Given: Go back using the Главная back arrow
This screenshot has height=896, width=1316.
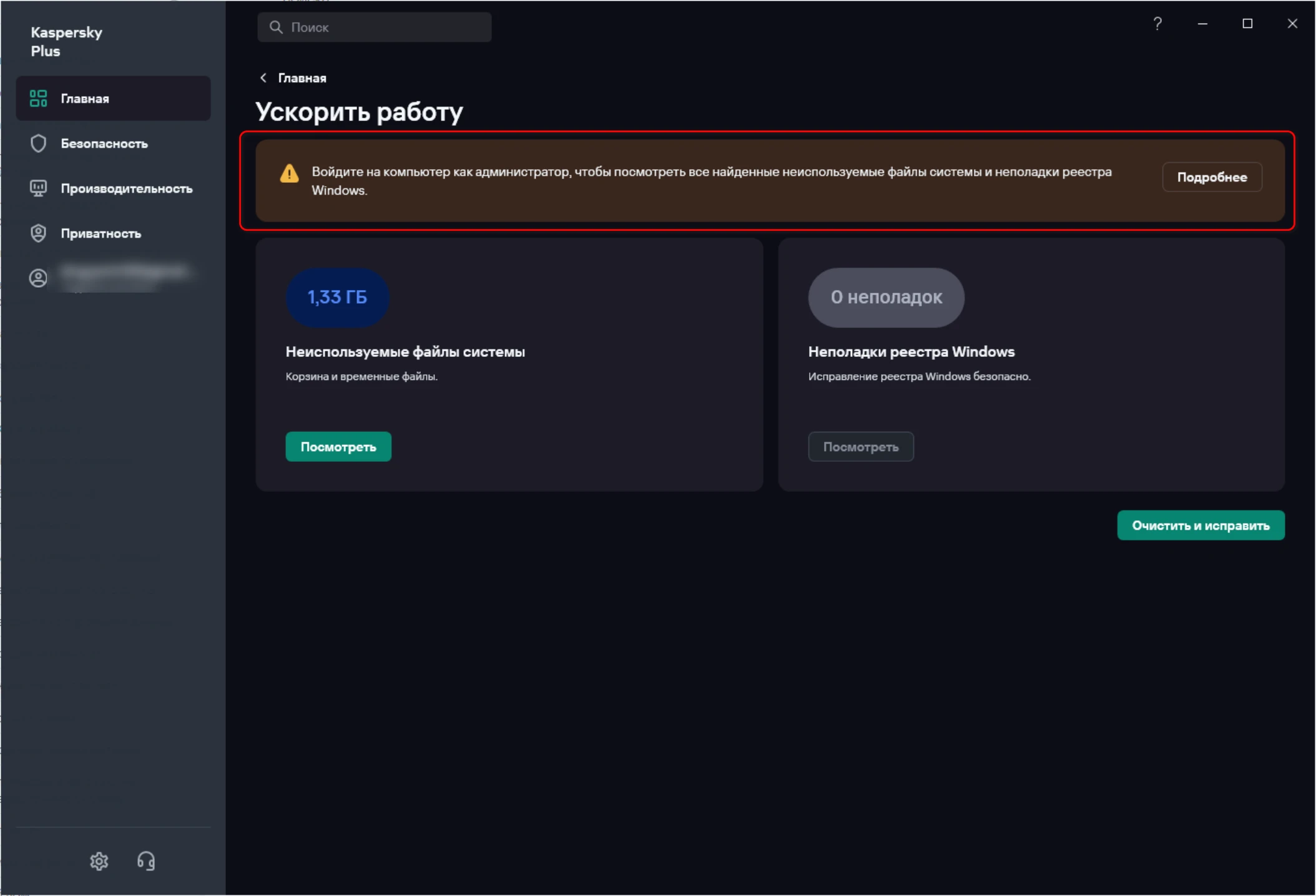Looking at the screenshot, I should (263, 78).
